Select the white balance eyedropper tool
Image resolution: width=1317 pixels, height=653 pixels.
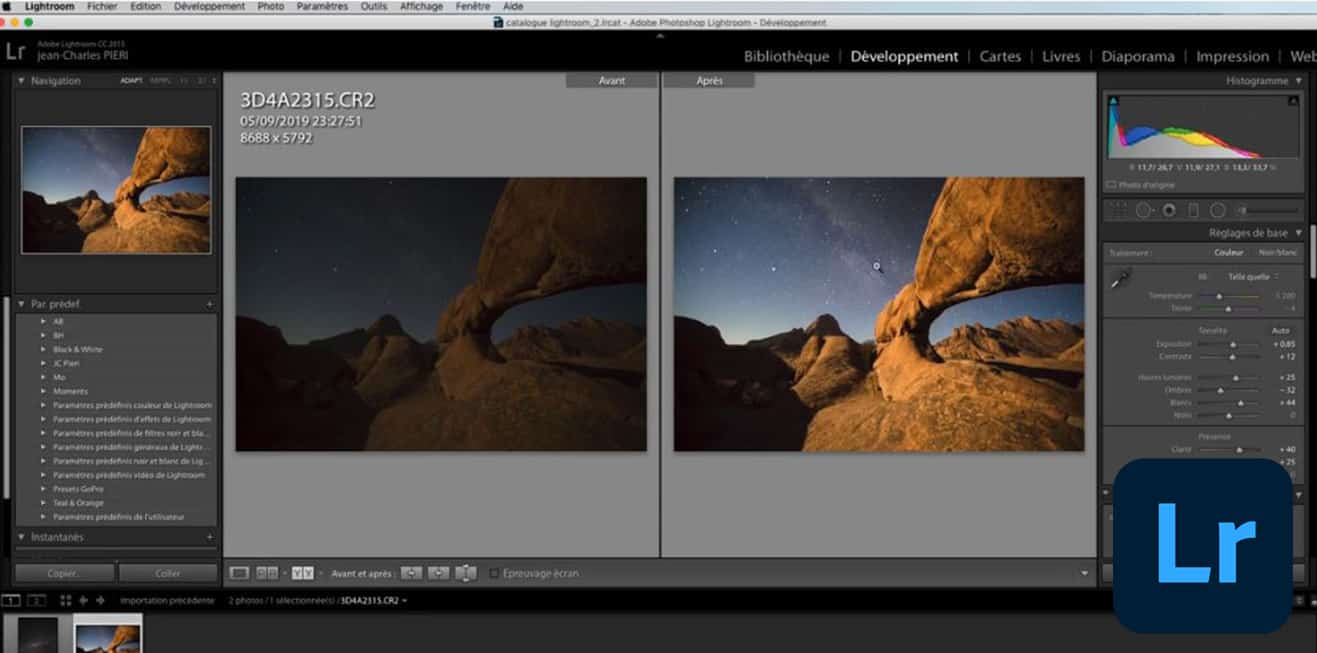coord(1120,281)
